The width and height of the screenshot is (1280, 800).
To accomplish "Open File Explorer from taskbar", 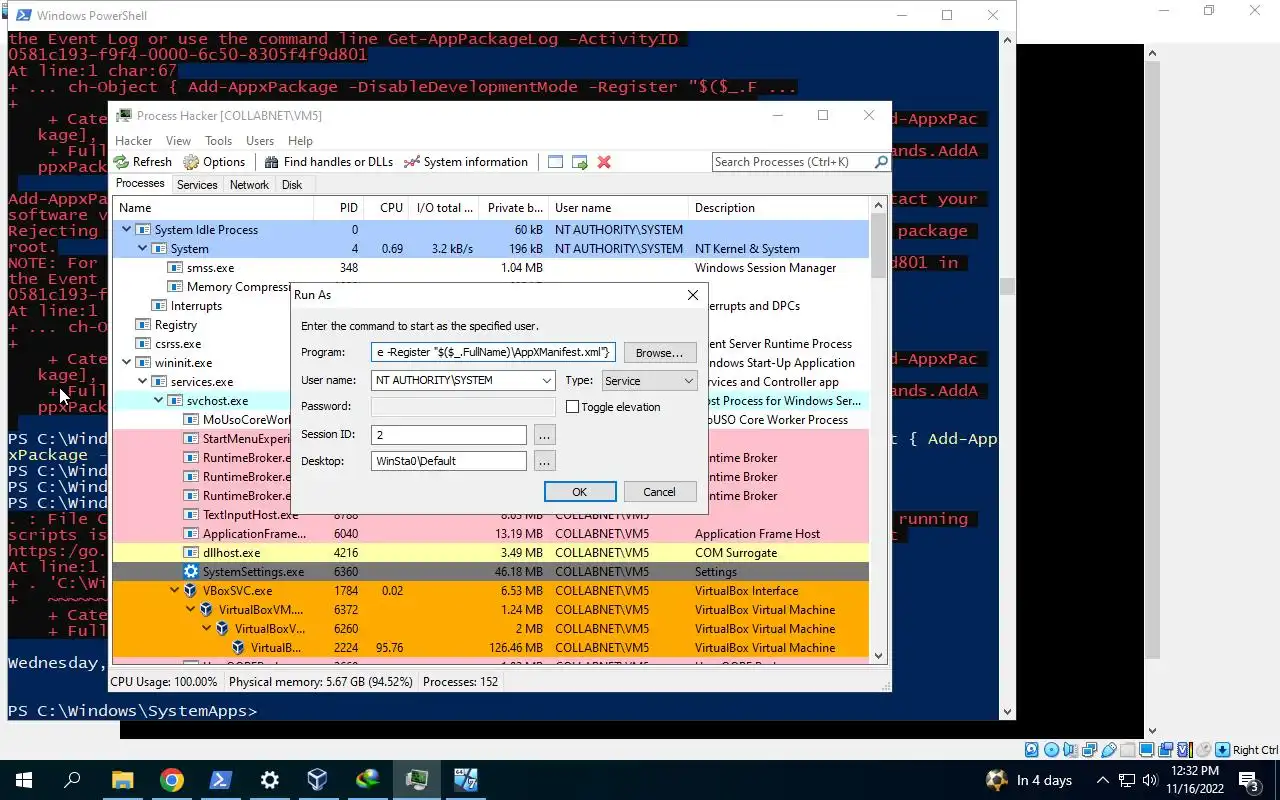I will tap(122, 780).
